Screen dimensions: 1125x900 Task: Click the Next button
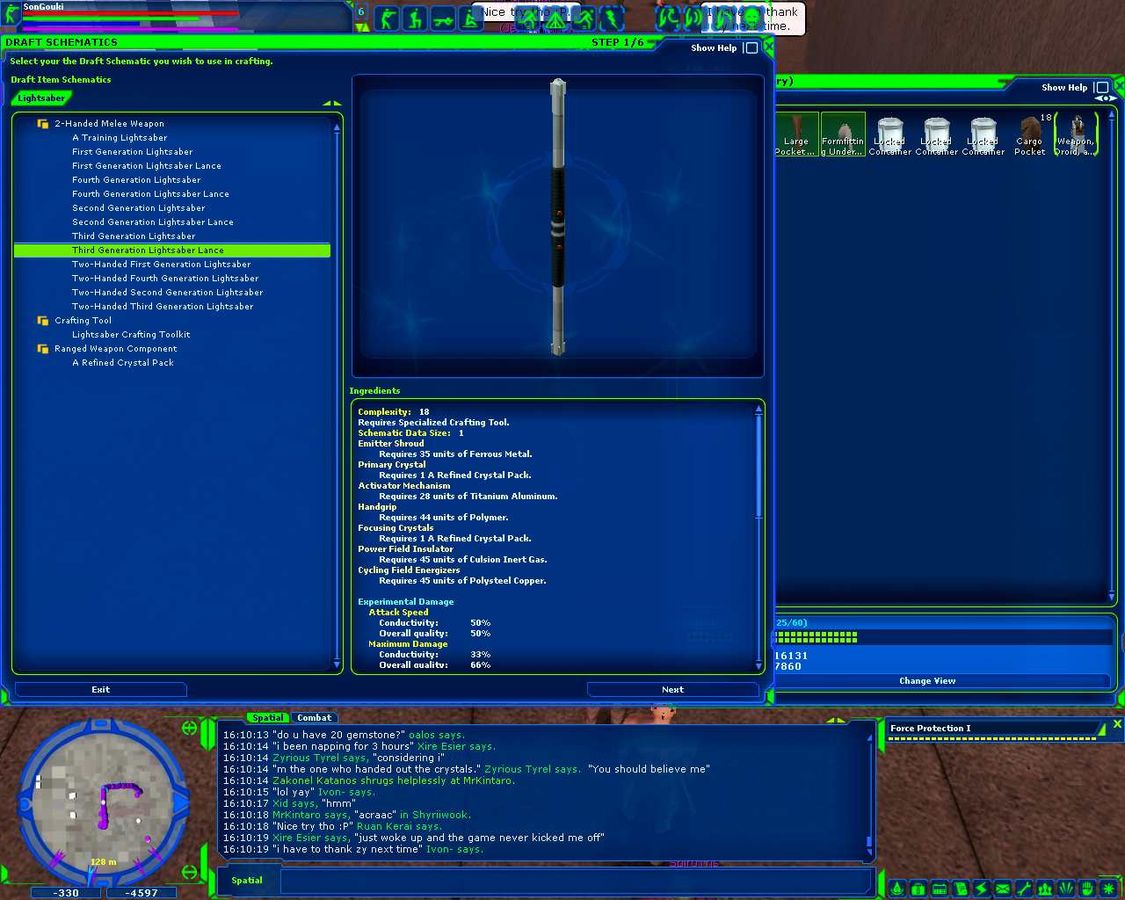pos(672,689)
